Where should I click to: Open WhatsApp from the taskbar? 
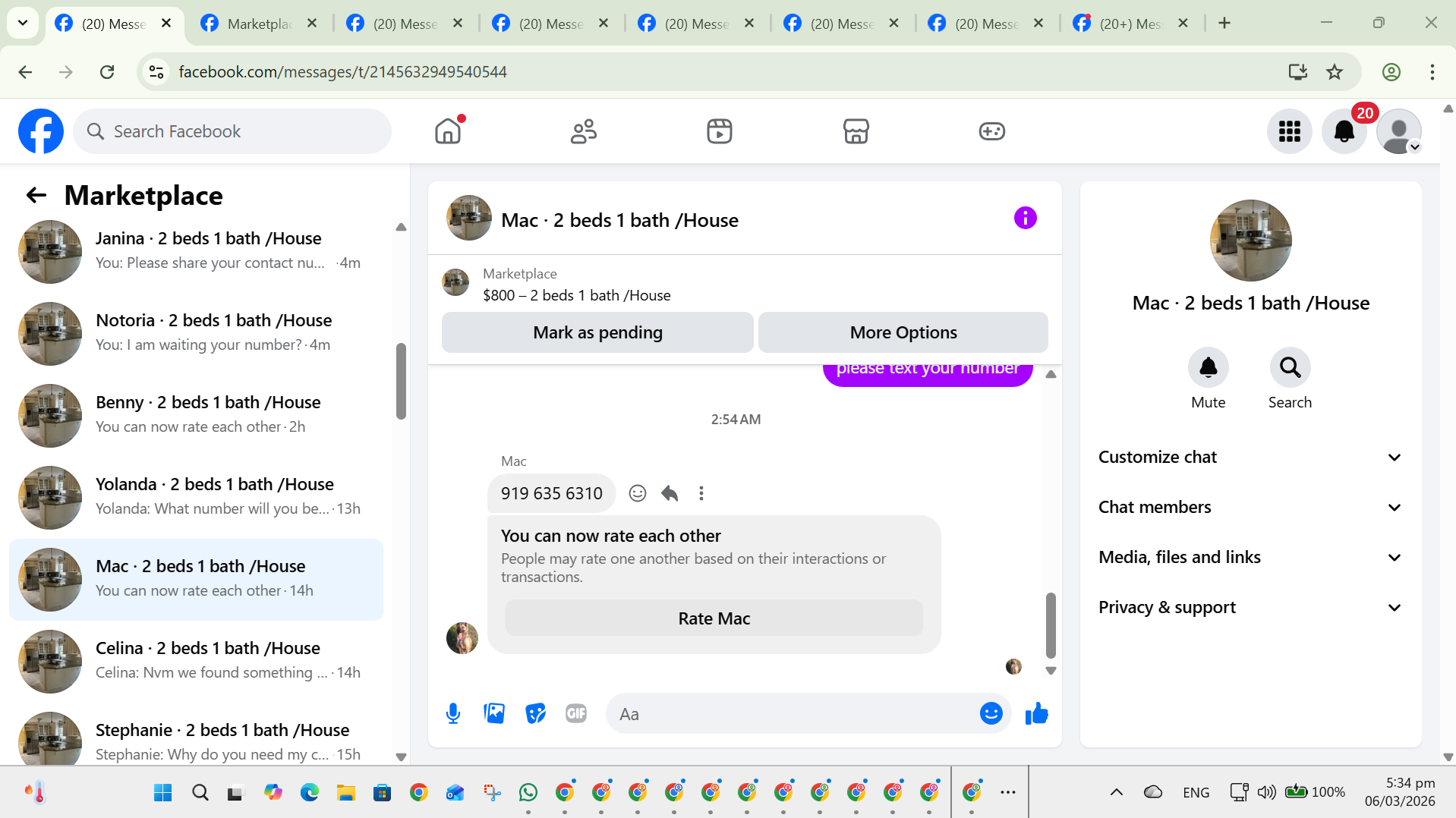tap(528, 792)
